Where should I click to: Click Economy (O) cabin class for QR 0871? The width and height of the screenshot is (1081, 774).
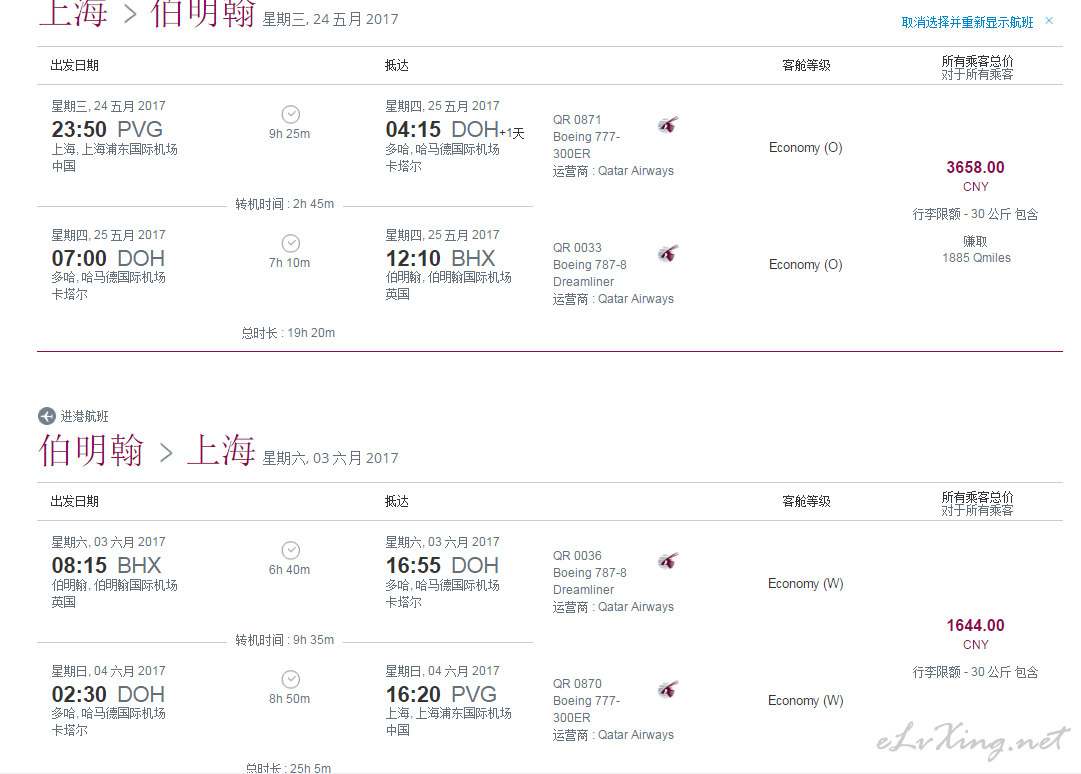805,148
